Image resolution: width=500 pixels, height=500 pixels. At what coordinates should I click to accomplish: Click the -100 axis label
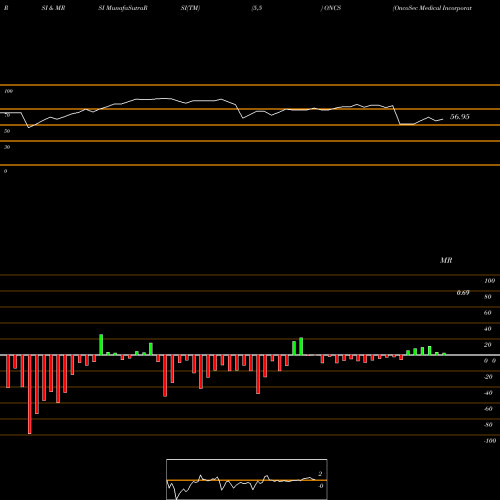[x=490, y=441]
